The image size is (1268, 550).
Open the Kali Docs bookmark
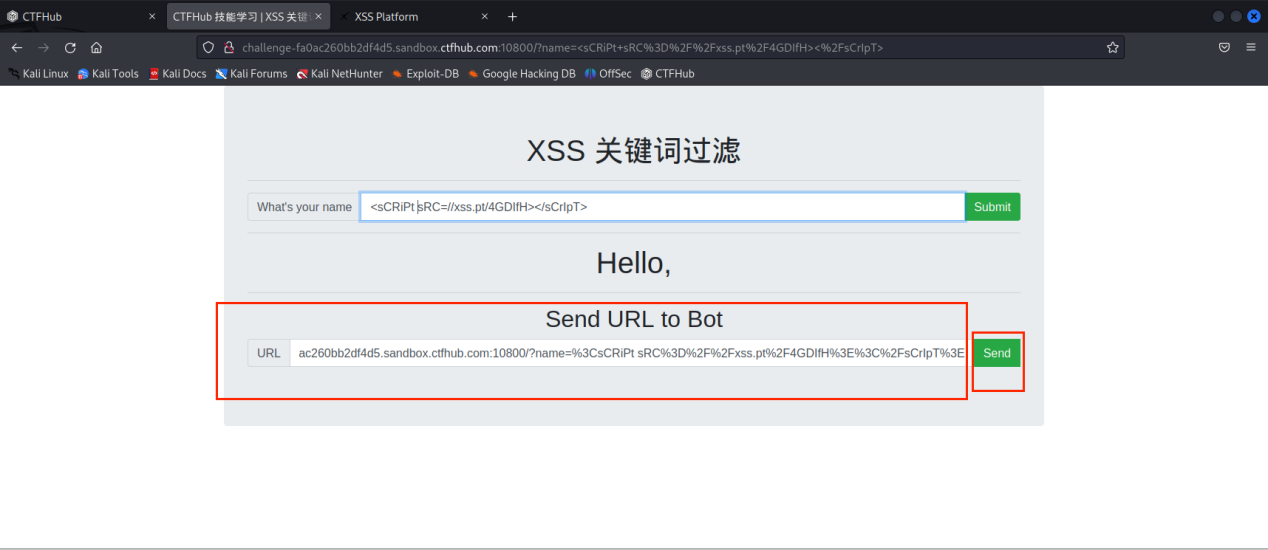[x=177, y=73]
